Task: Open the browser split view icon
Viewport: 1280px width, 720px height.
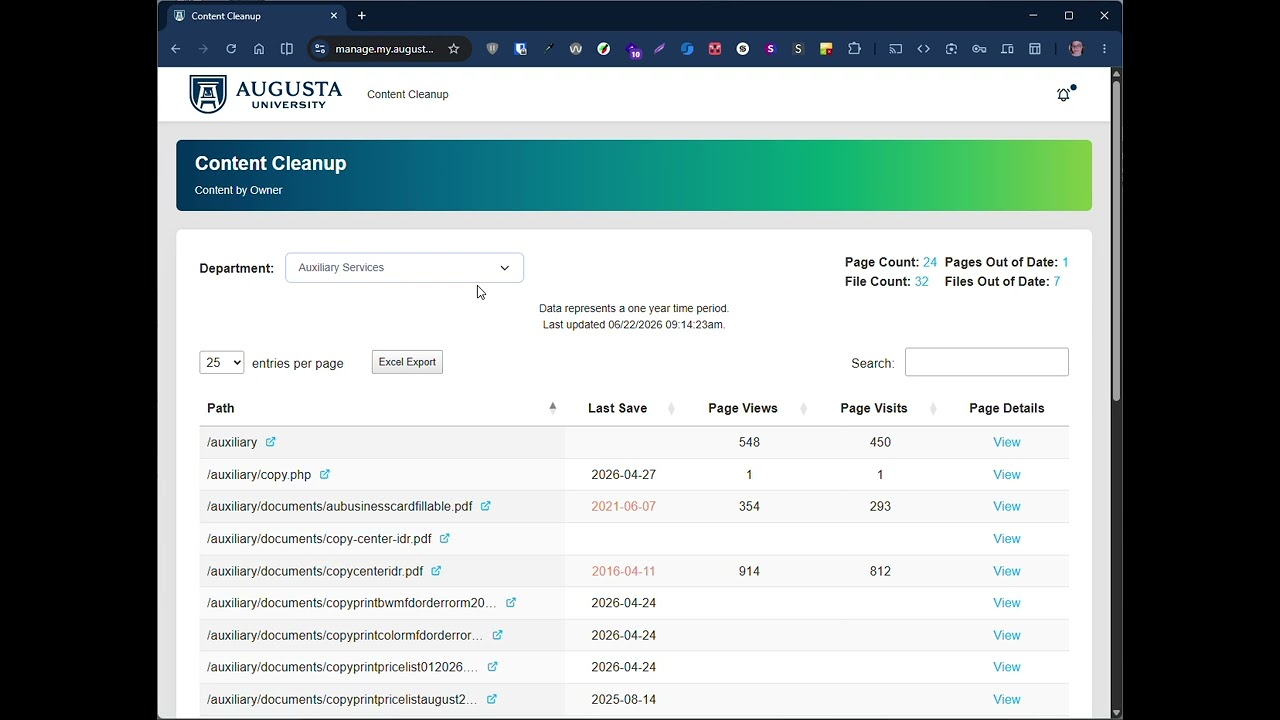Action: [287, 49]
